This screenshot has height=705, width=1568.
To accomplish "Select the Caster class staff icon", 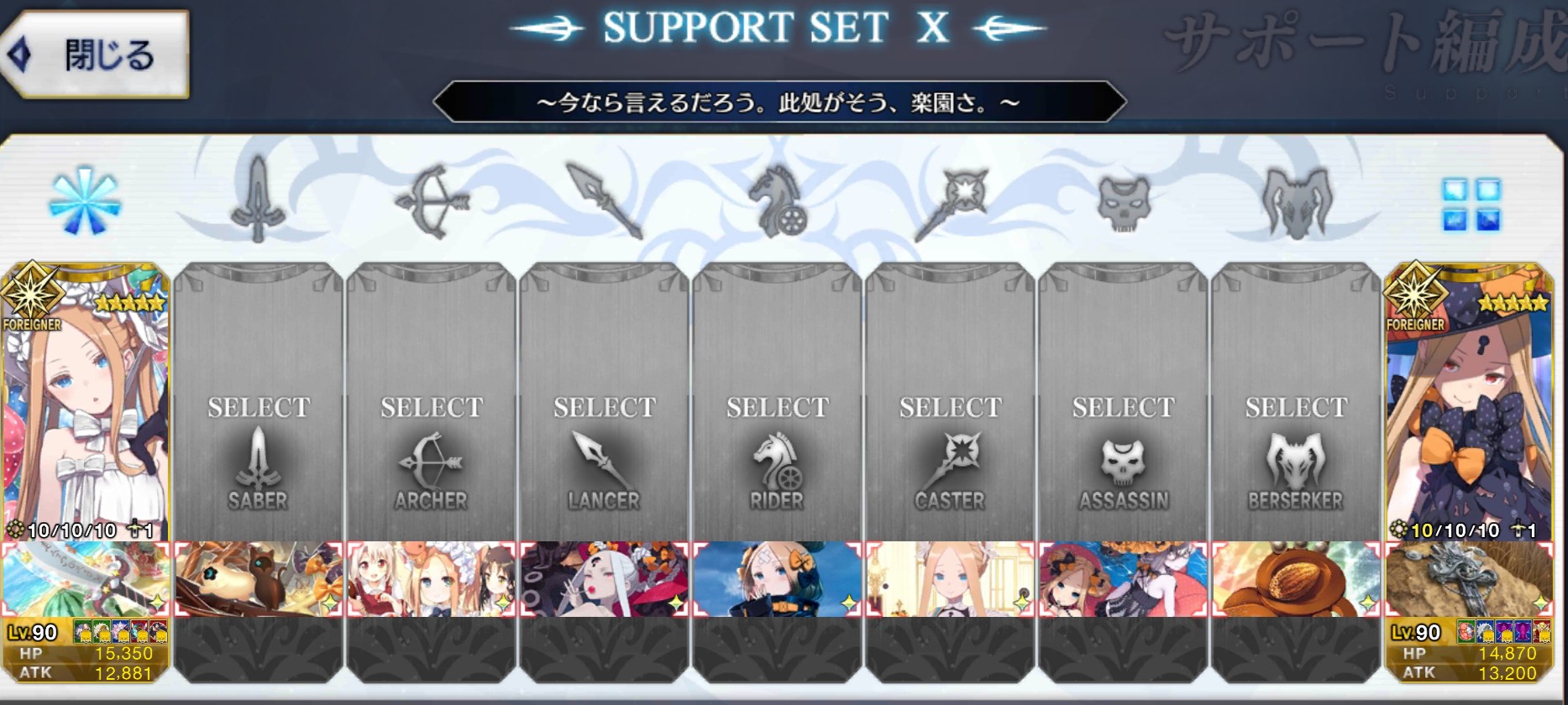I will (951, 203).
